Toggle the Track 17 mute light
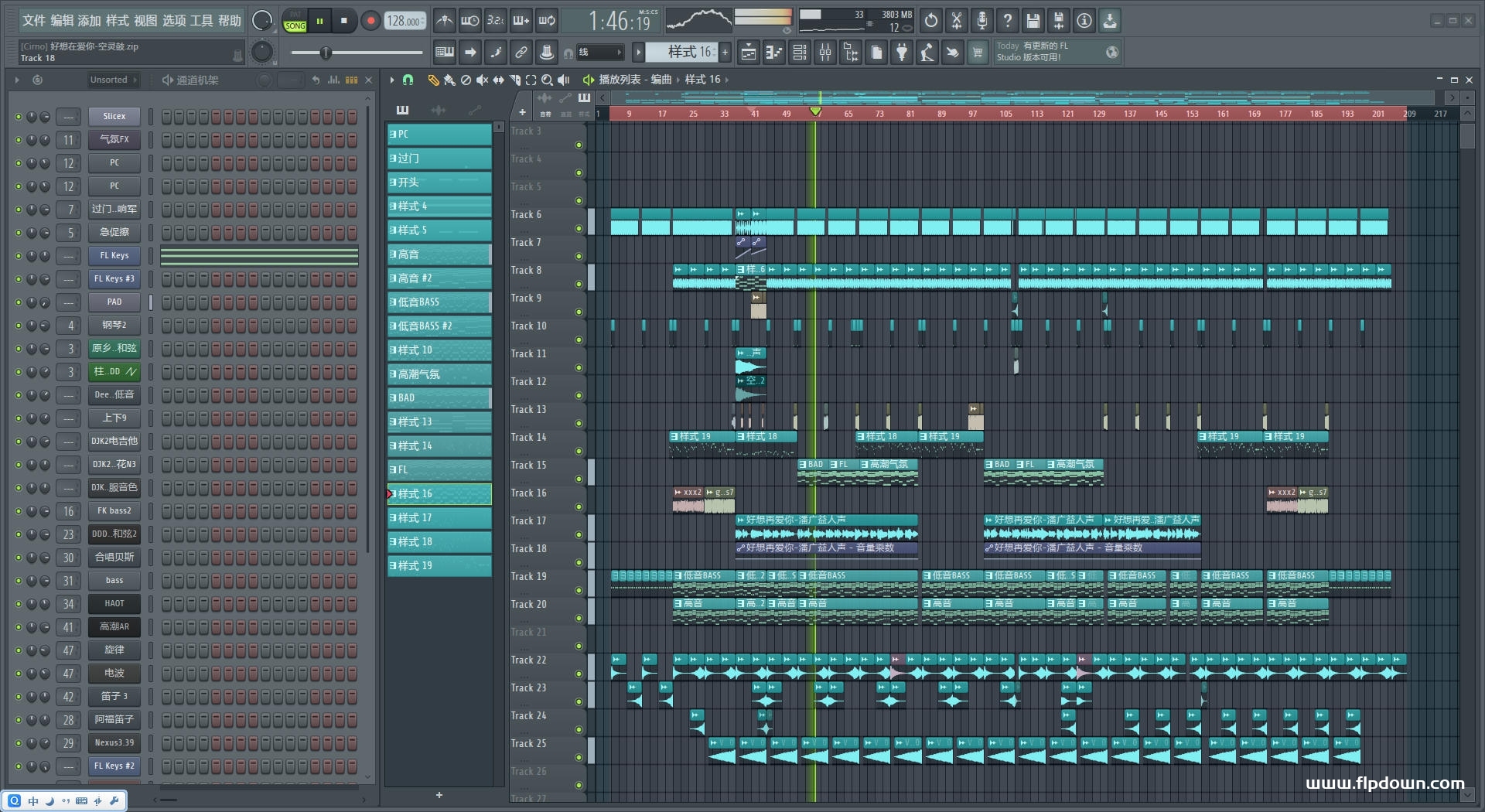The width and height of the screenshot is (1485, 812). coord(579,534)
